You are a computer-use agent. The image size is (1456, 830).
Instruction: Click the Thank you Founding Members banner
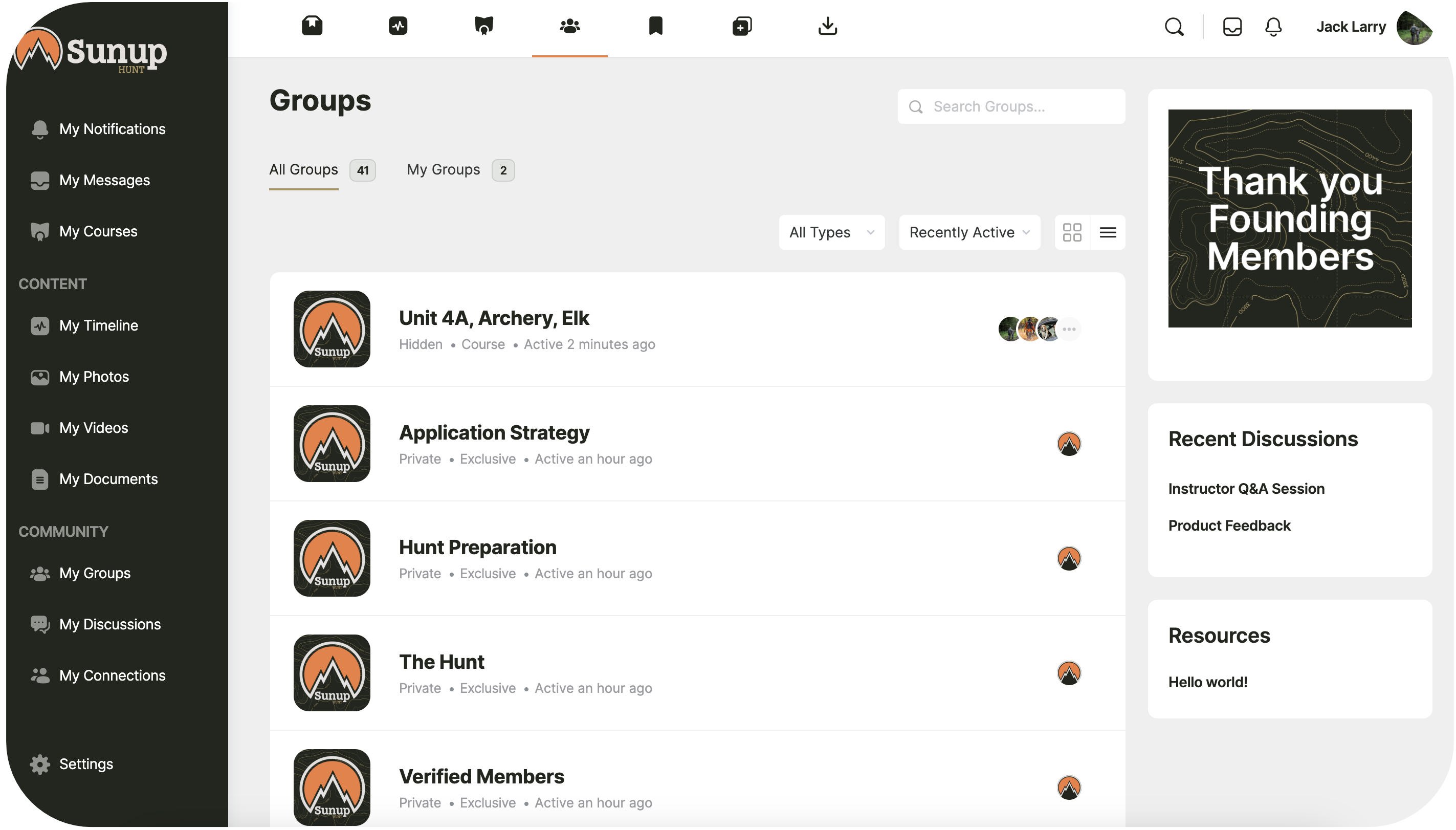click(1290, 219)
